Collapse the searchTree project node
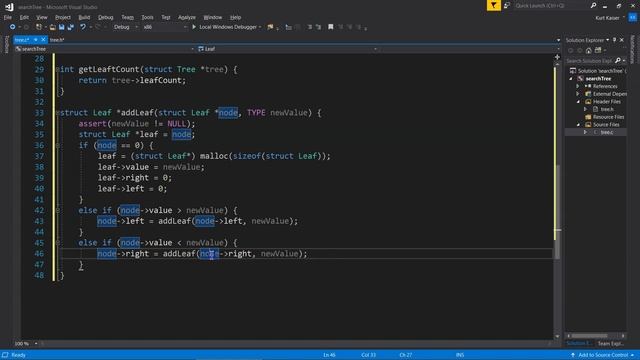 (x=571, y=79)
